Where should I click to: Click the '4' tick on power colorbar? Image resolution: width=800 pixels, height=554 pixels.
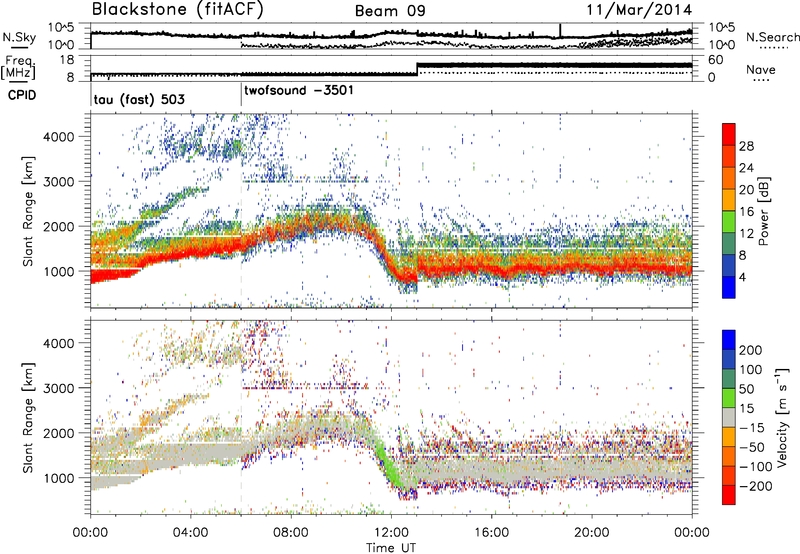(x=742, y=277)
